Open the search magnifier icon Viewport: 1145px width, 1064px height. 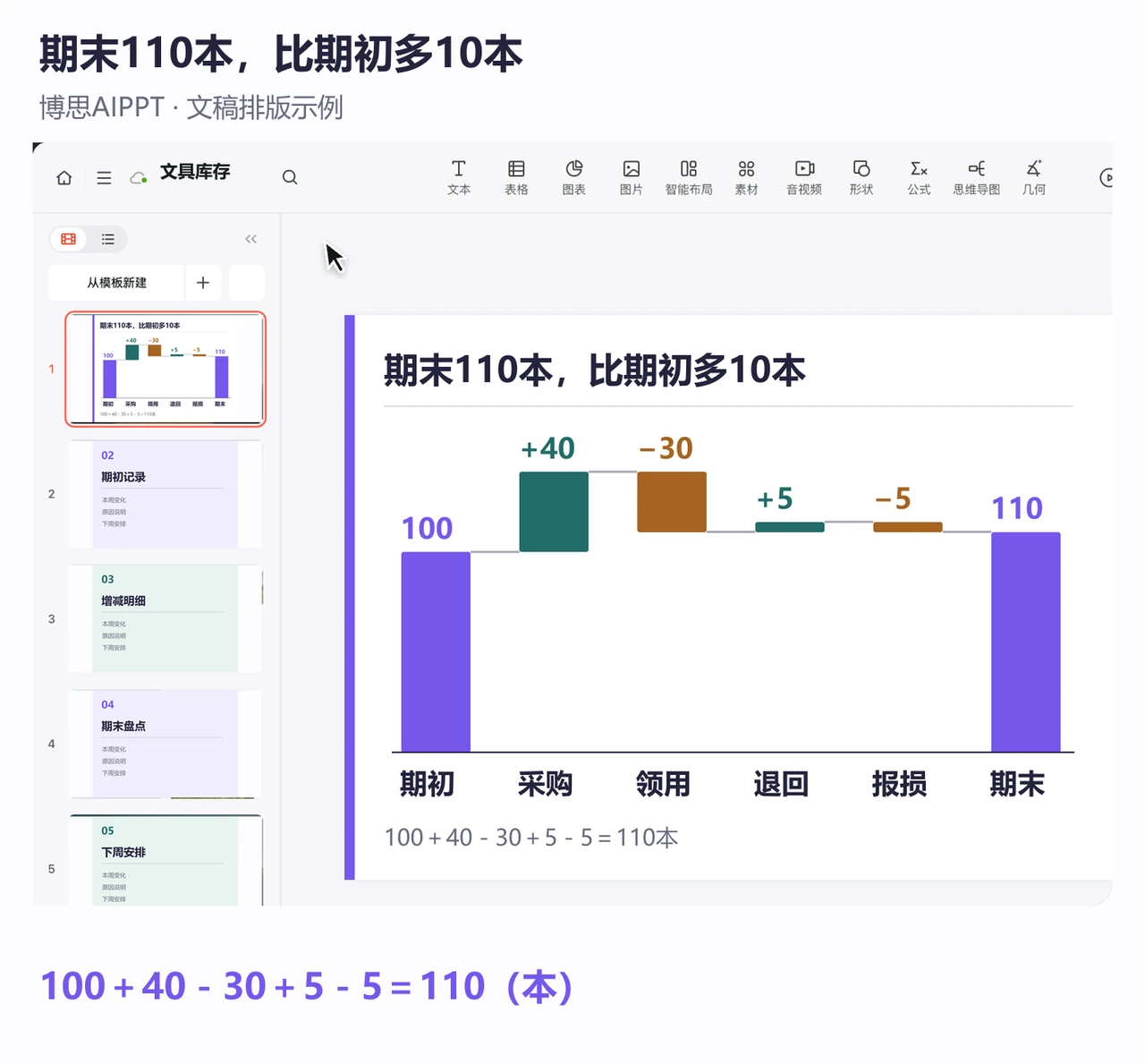click(290, 177)
